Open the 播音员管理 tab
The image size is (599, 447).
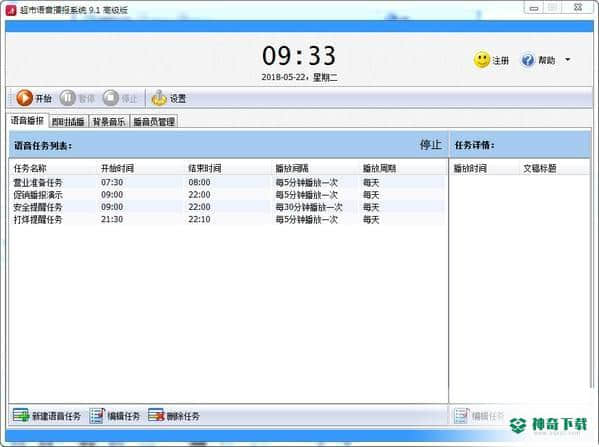(x=154, y=122)
